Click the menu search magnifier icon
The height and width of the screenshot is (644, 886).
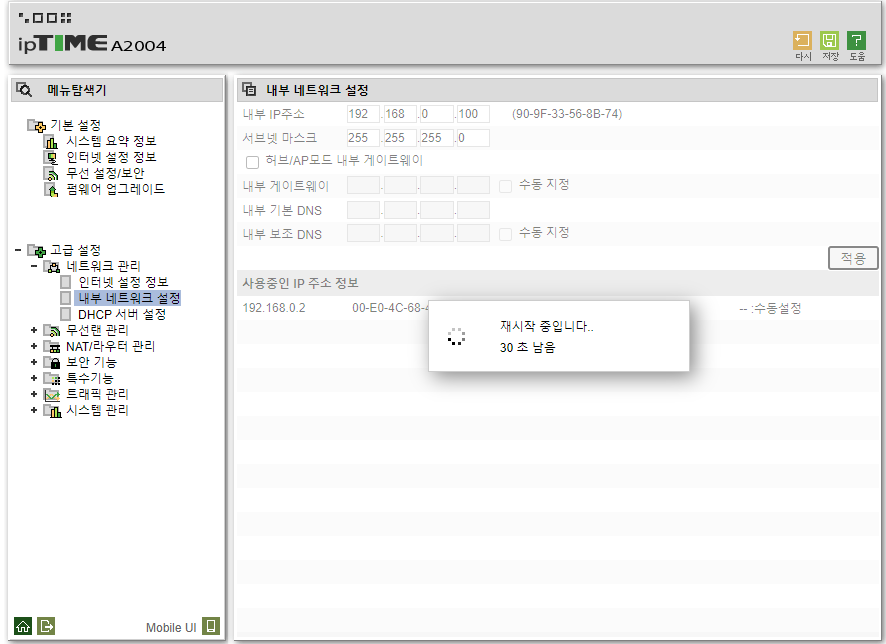click(x=24, y=89)
